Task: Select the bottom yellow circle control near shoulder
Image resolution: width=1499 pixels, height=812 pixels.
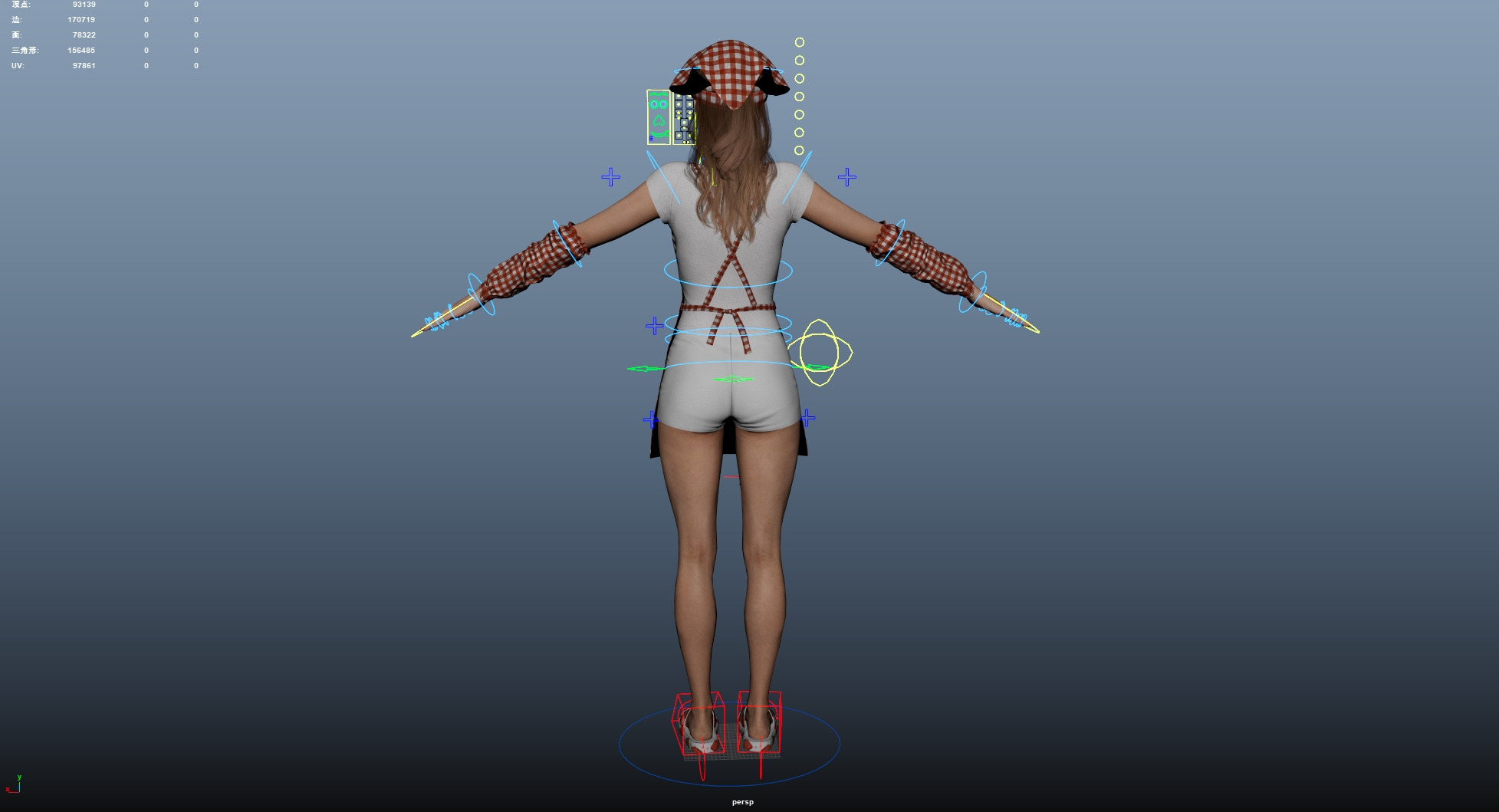Action: tap(799, 150)
